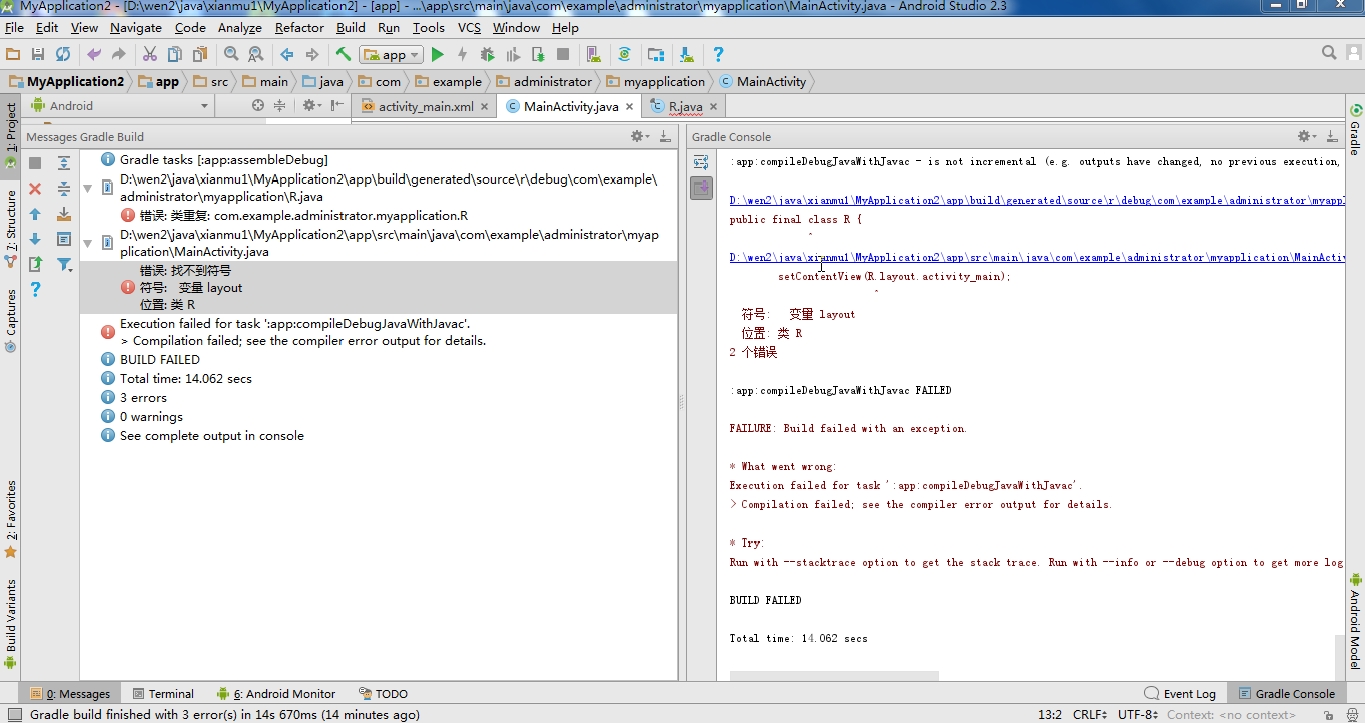Open the AVD Manager icon
The width and height of the screenshot is (1365, 723).
(x=594, y=54)
